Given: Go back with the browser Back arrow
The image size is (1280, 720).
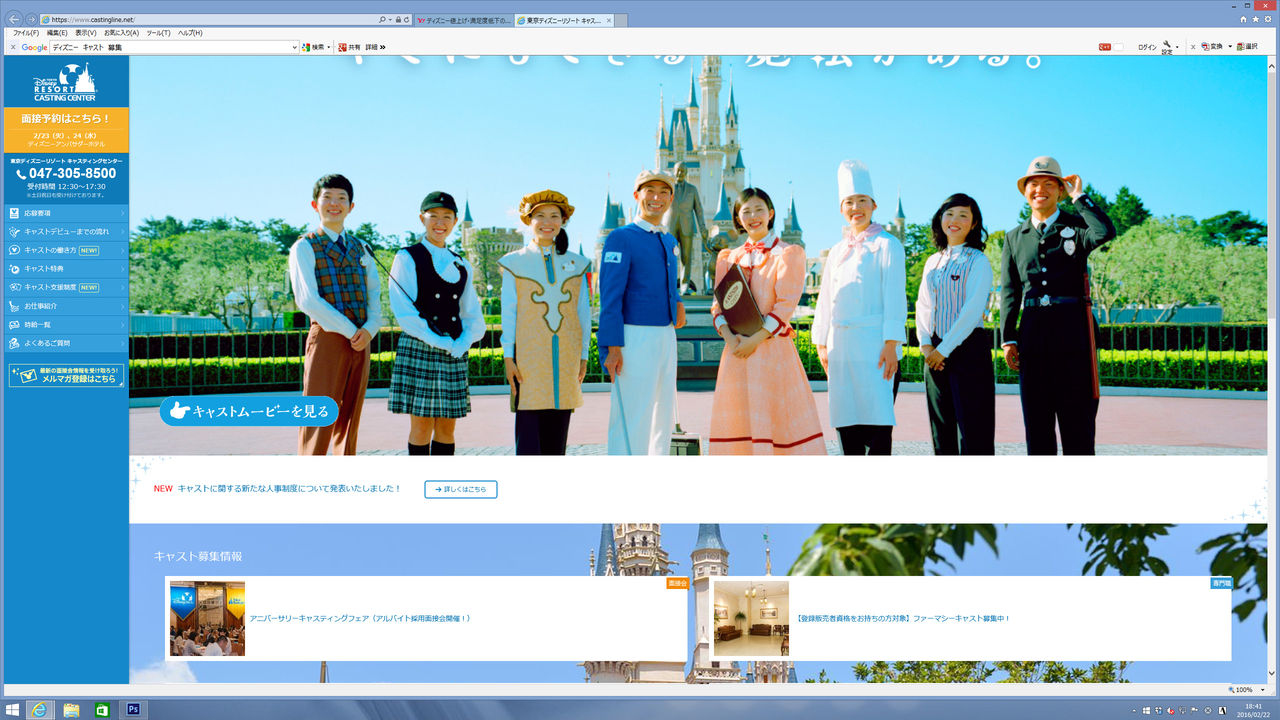Looking at the screenshot, I should [14, 19].
